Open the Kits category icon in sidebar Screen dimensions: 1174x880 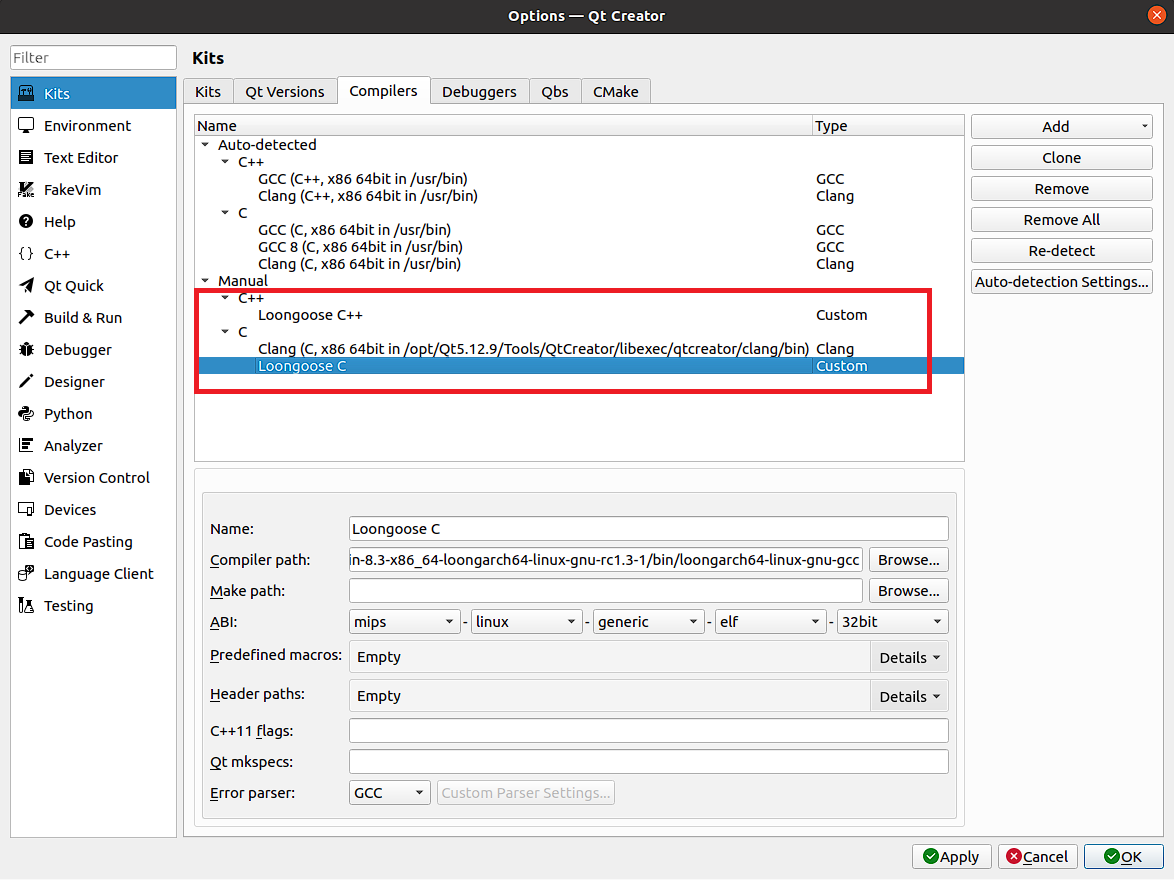(26, 93)
